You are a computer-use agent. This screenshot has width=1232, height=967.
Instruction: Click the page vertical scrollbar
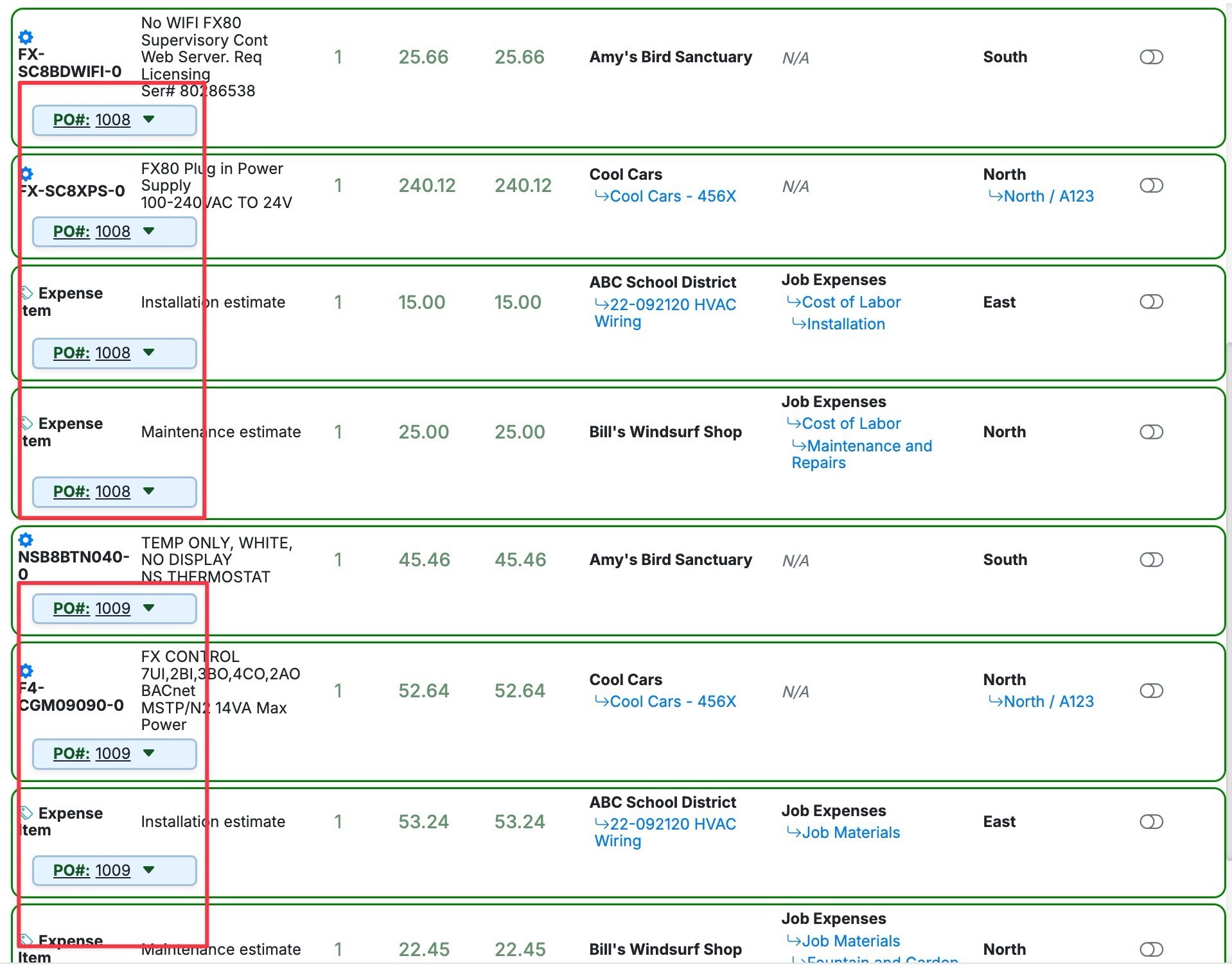point(1229,600)
